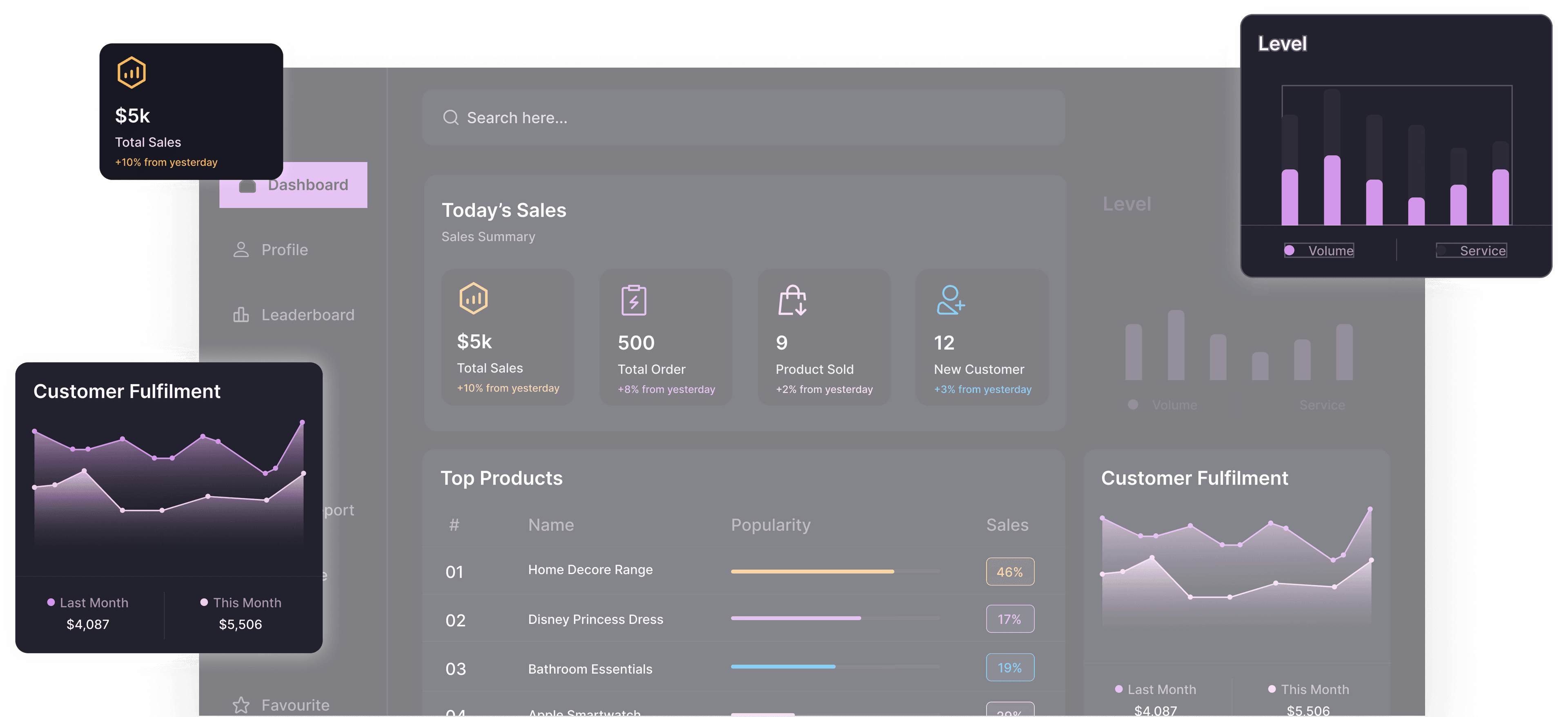The height and width of the screenshot is (717, 1568).
Task: Toggle Volume legend in floating Level card
Action: coord(1319,251)
